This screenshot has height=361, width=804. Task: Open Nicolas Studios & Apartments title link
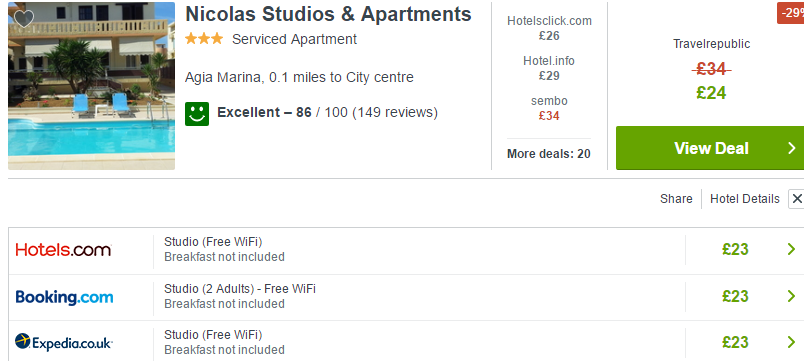328,14
